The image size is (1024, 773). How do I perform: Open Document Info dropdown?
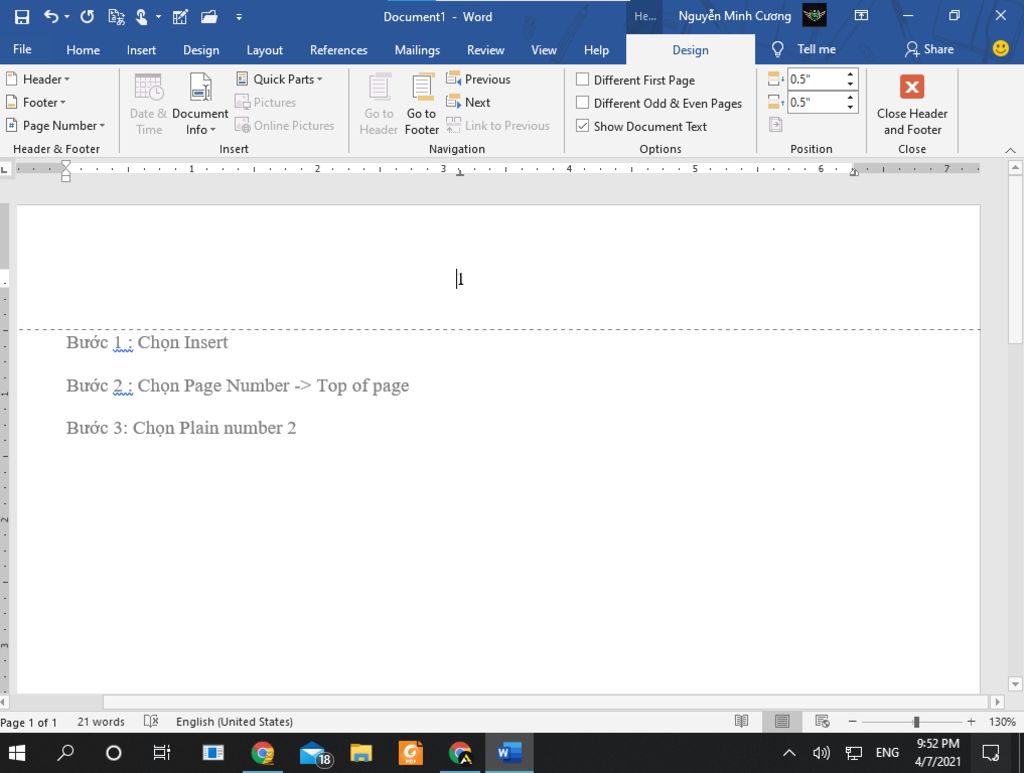tap(200, 103)
